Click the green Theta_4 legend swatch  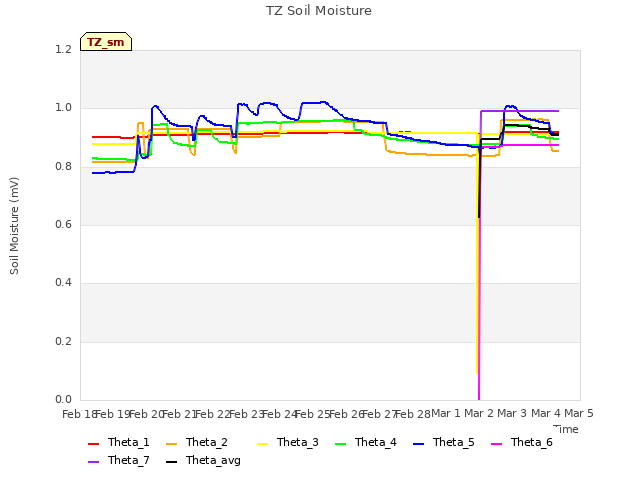[x=340, y=444]
